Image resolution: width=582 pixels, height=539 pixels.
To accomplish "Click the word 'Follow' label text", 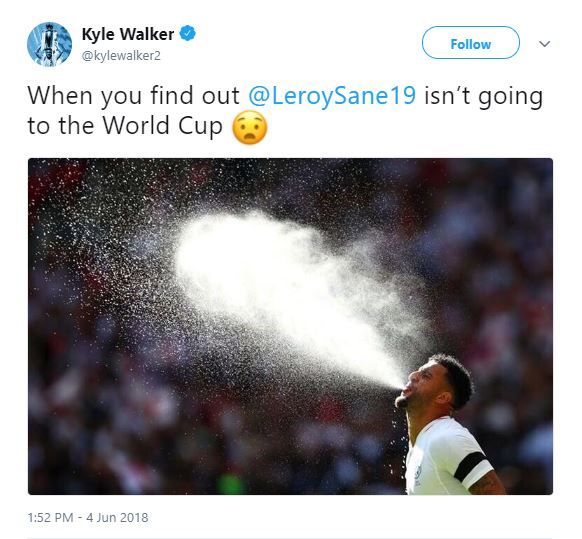I will 471,44.
